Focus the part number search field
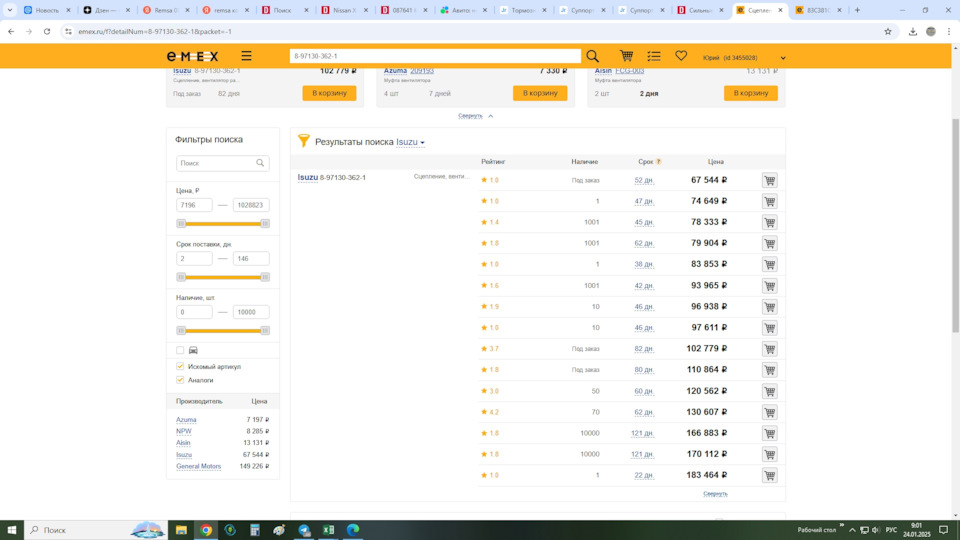 (x=435, y=56)
